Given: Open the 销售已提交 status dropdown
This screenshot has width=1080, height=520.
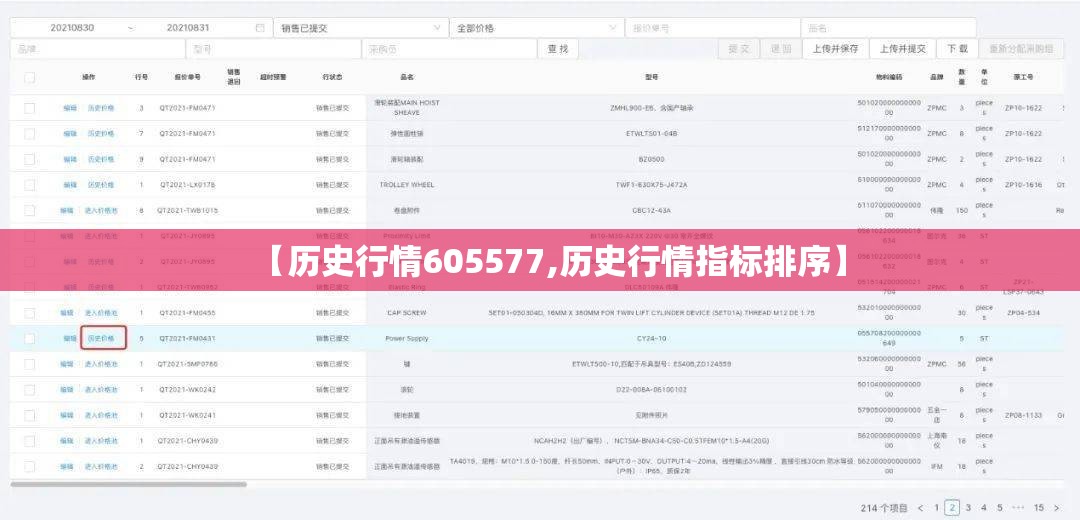Looking at the screenshot, I should [361, 28].
